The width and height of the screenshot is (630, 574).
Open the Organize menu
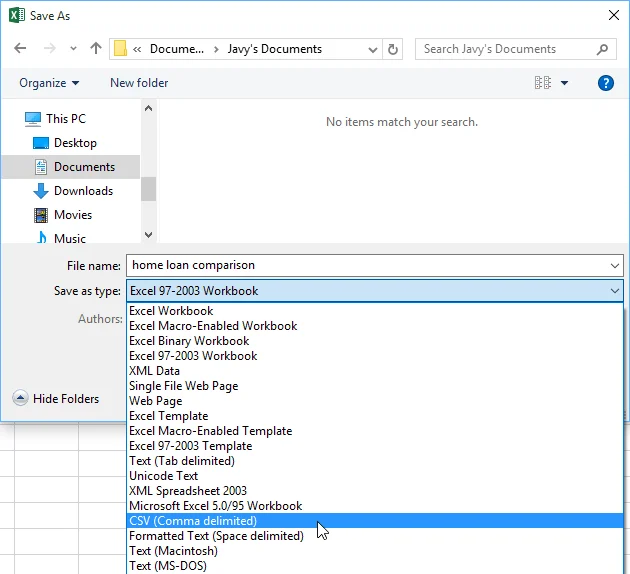[x=49, y=83]
